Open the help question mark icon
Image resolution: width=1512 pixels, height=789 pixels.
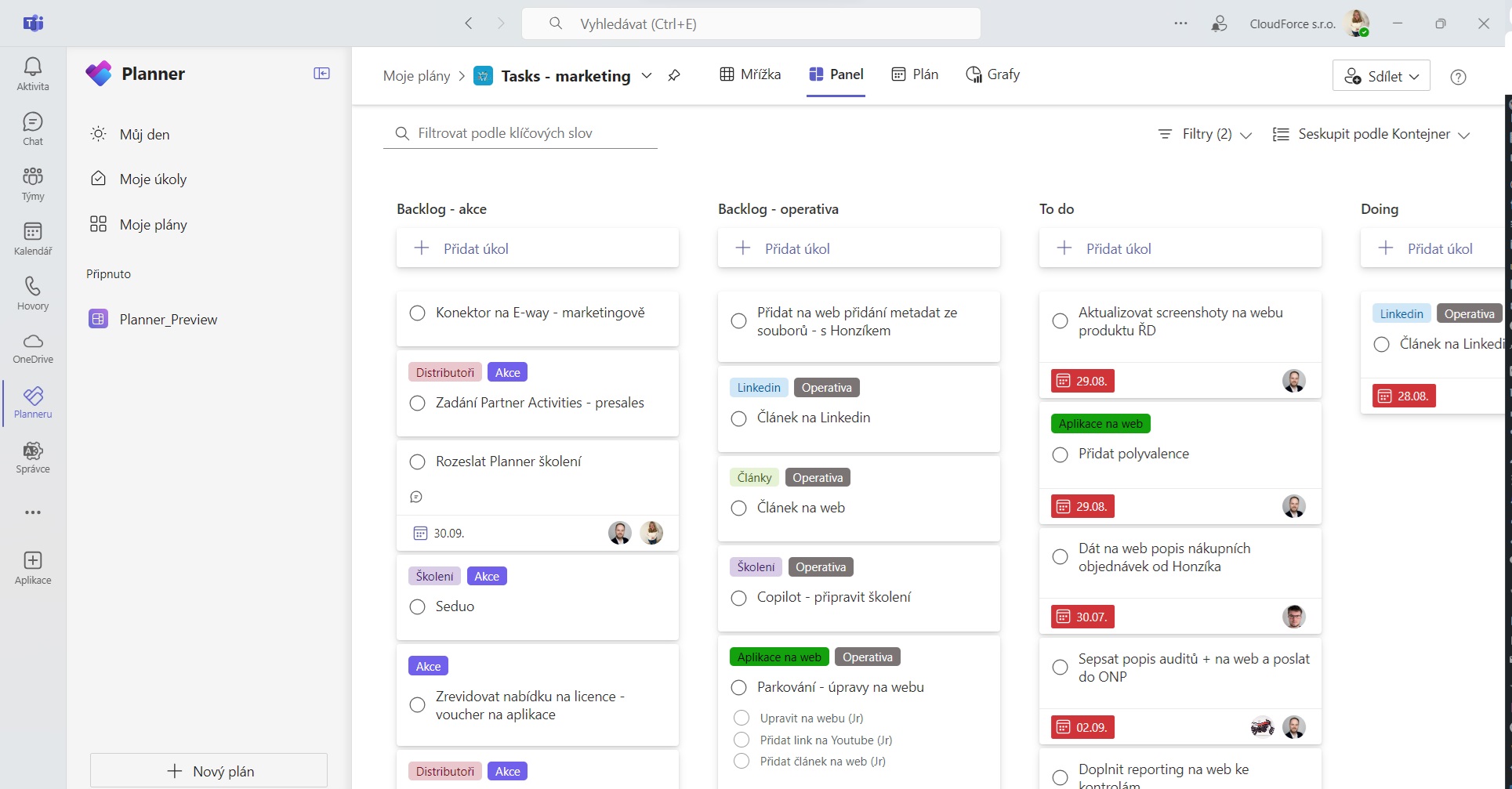(1458, 77)
